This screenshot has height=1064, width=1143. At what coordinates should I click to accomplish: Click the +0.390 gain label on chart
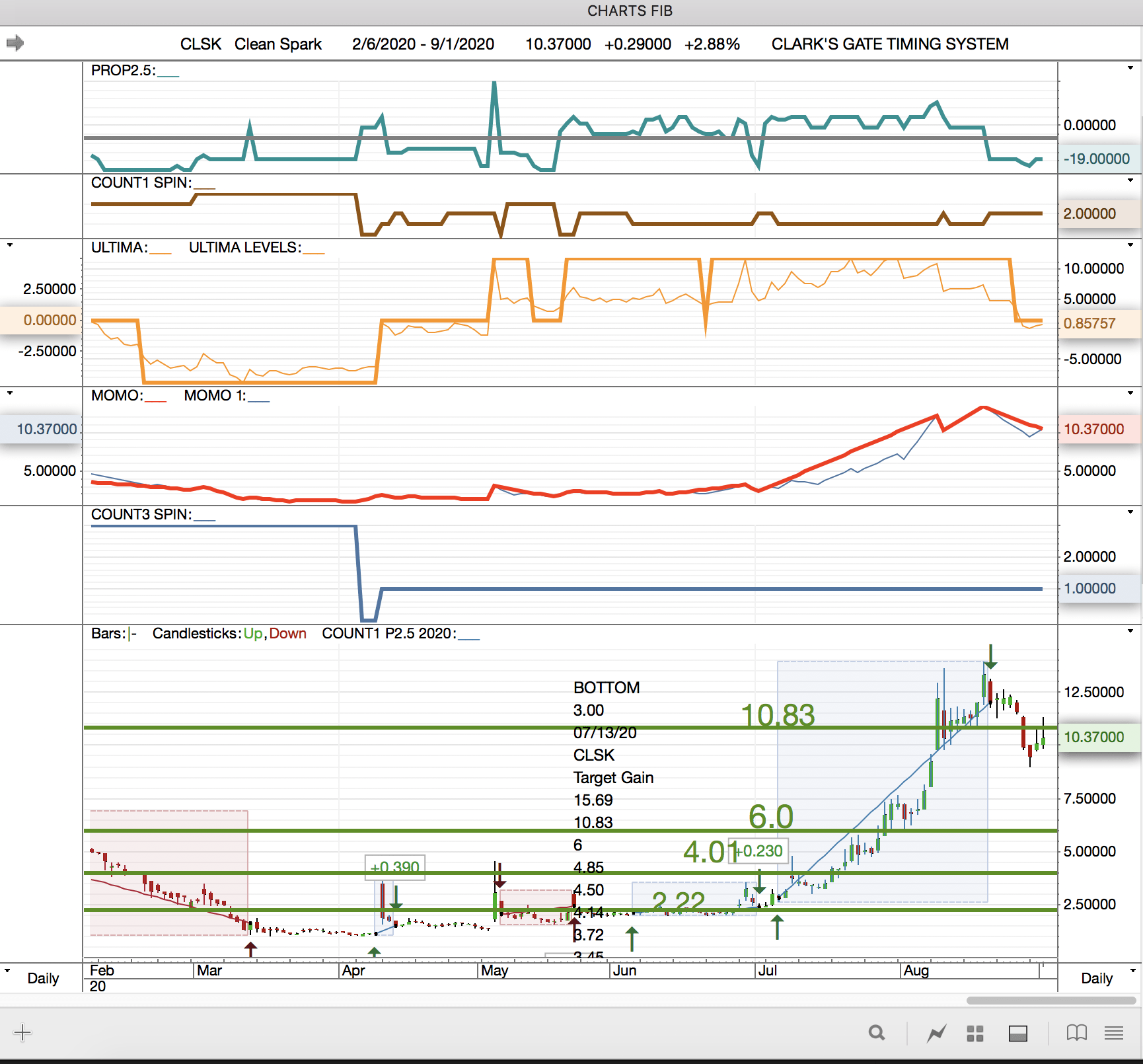pyautogui.click(x=395, y=867)
